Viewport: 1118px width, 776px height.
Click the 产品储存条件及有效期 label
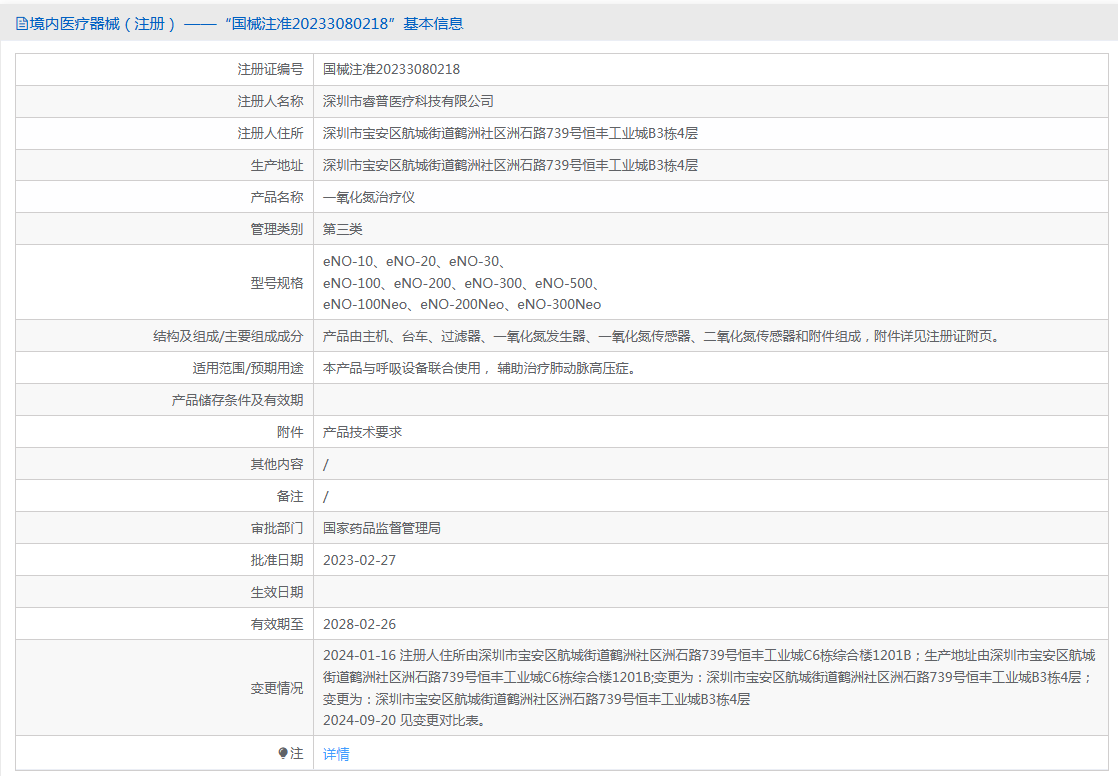tap(237, 400)
